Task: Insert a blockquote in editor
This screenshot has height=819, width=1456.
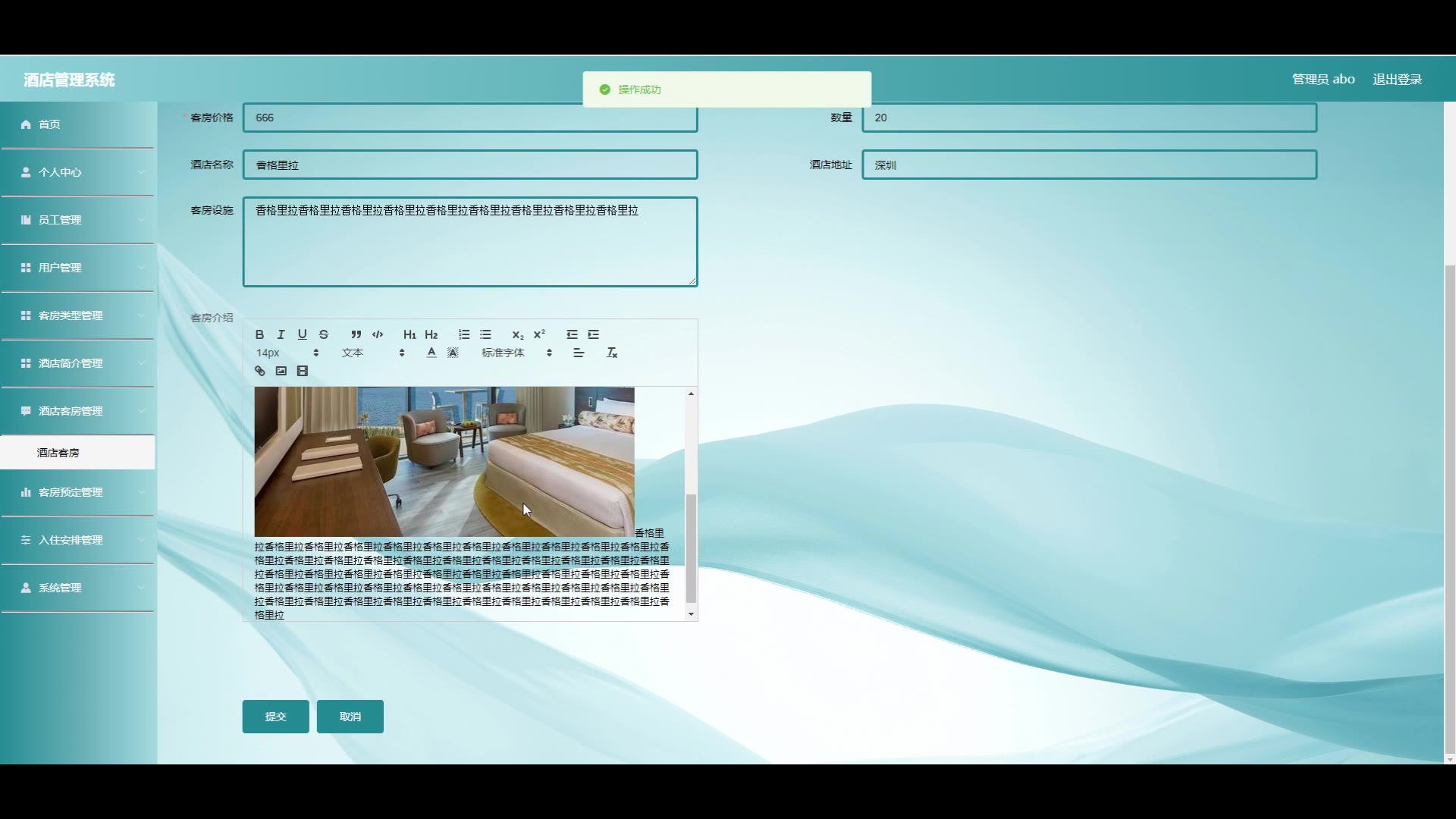Action: pyautogui.click(x=356, y=334)
